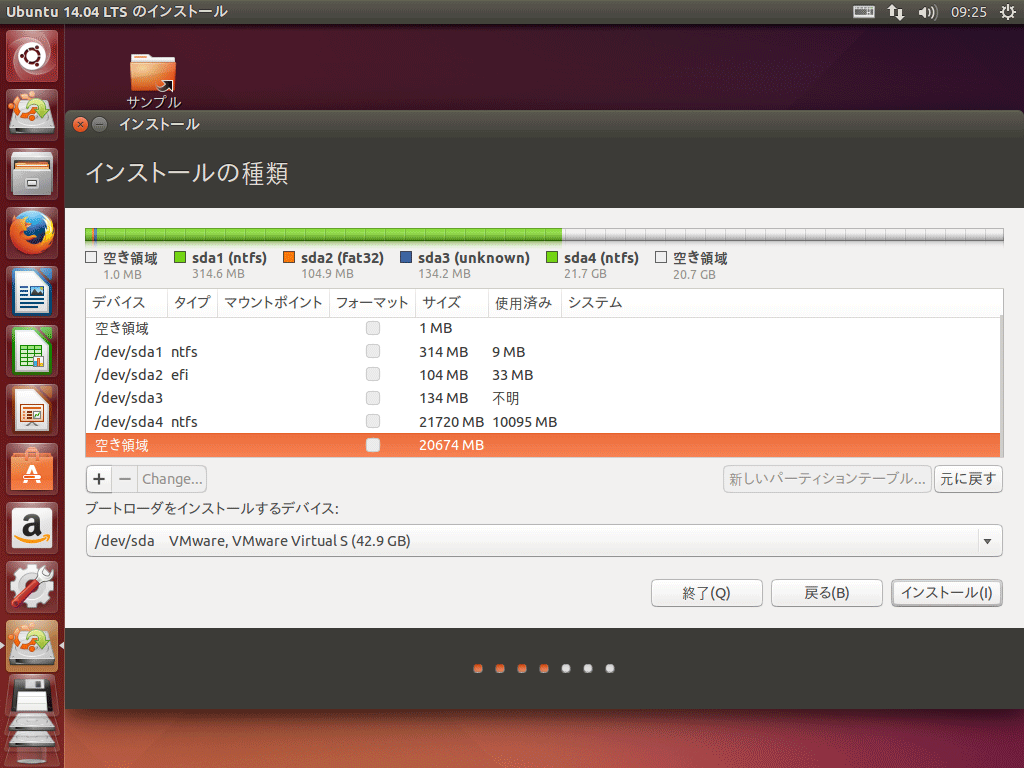The image size is (1024, 768).
Task: Click the gray free space segment of partition bar
Action: pyautogui.click(x=783, y=235)
